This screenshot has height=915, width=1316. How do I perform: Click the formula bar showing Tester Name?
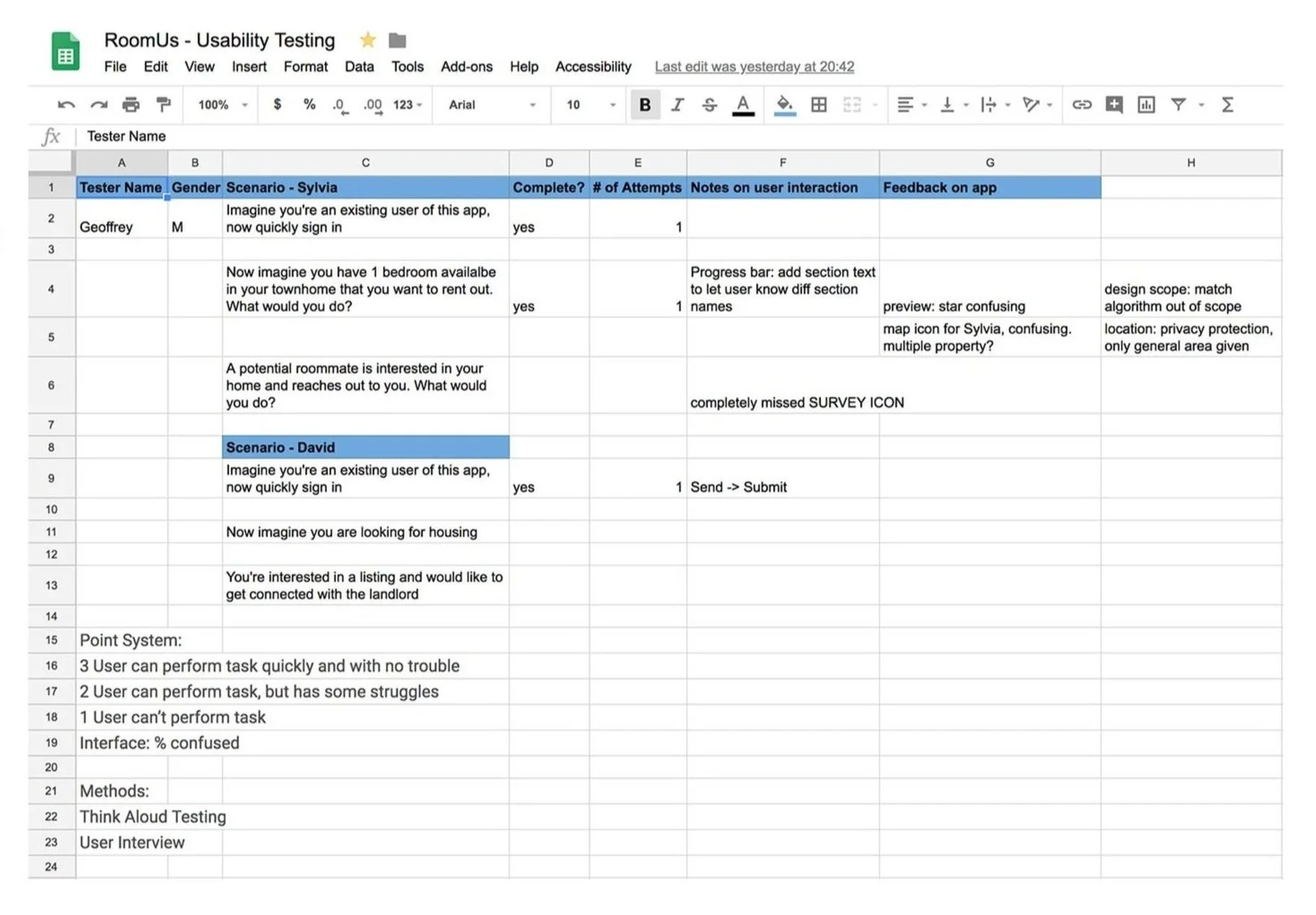680,137
